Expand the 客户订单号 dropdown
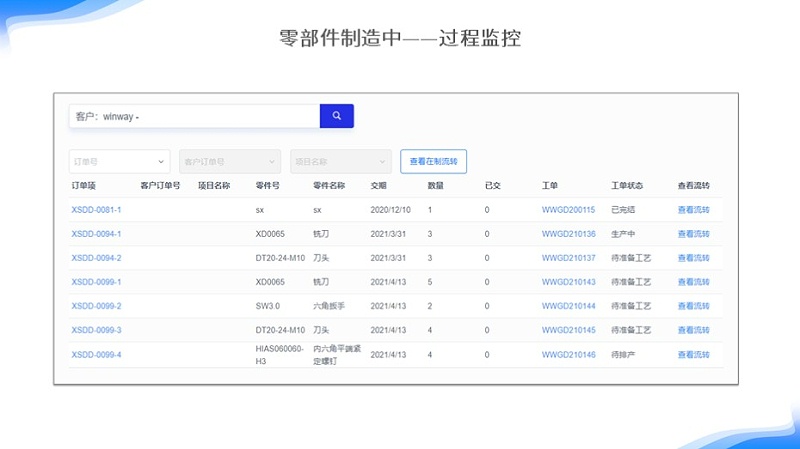Image resolution: width=800 pixels, height=449 pixels. [x=229, y=161]
